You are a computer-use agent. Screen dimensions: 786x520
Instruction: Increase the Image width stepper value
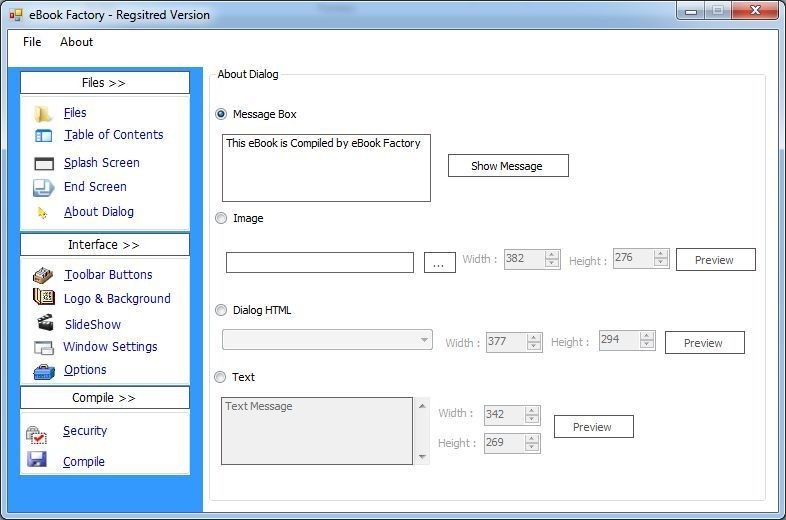point(552,255)
